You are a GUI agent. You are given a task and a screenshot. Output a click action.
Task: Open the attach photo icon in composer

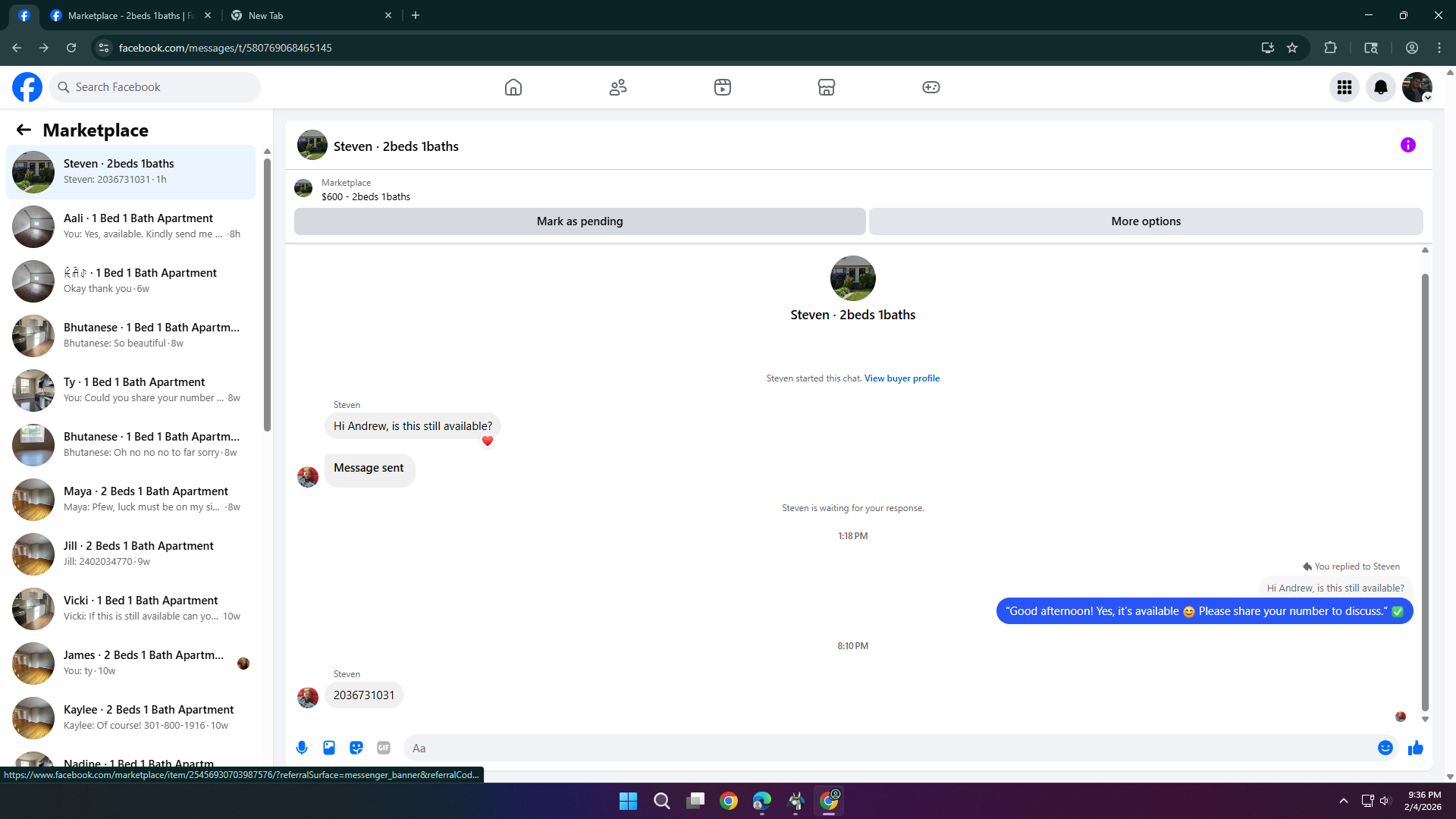coord(329,748)
